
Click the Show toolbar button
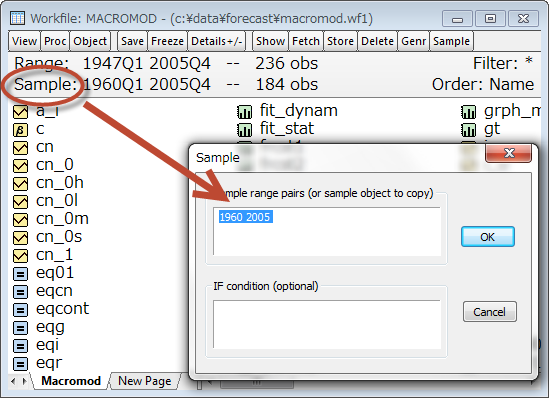pyautogui.click(x=270, y=41)
